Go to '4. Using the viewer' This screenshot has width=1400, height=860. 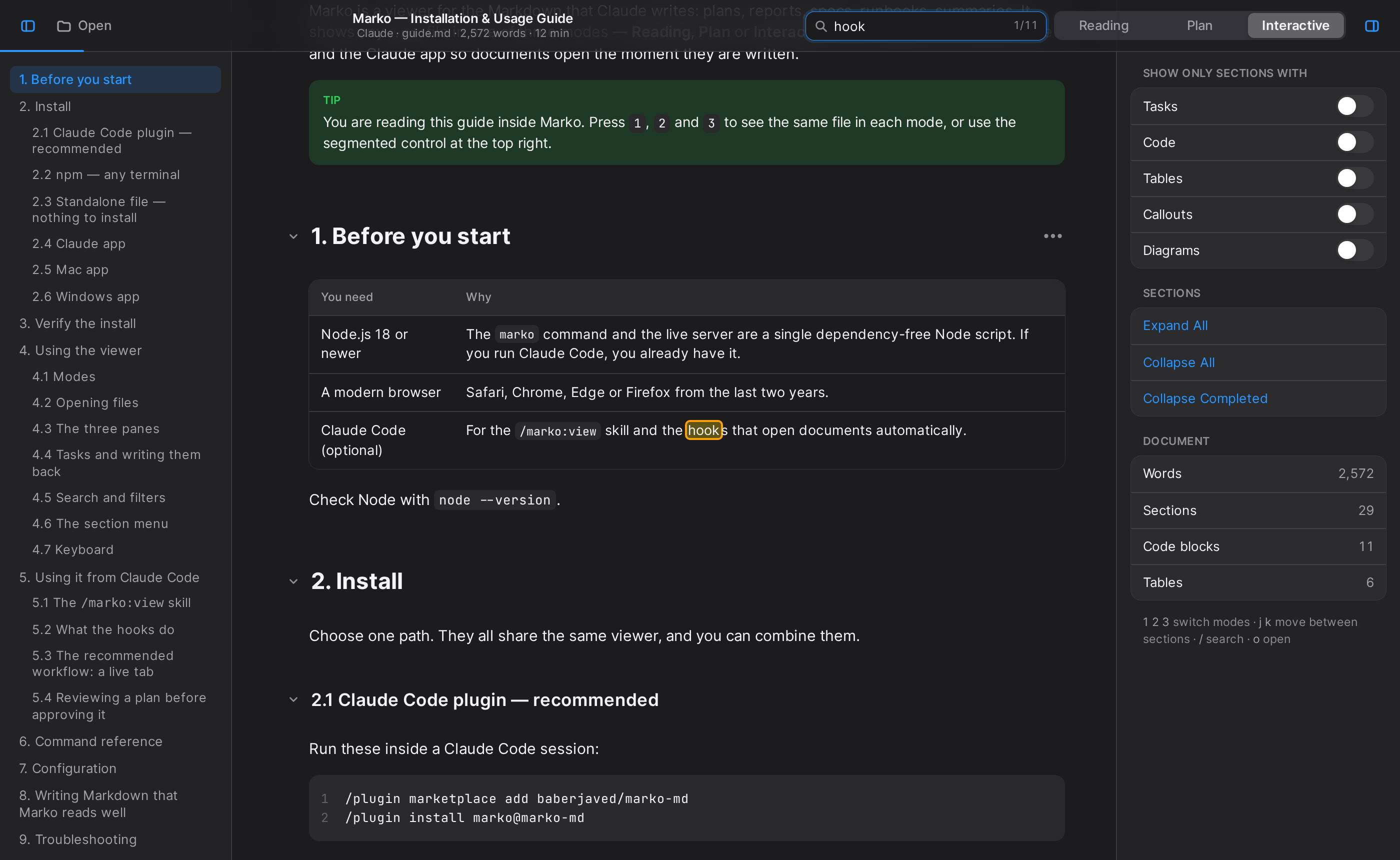click(x=115, y=350)
